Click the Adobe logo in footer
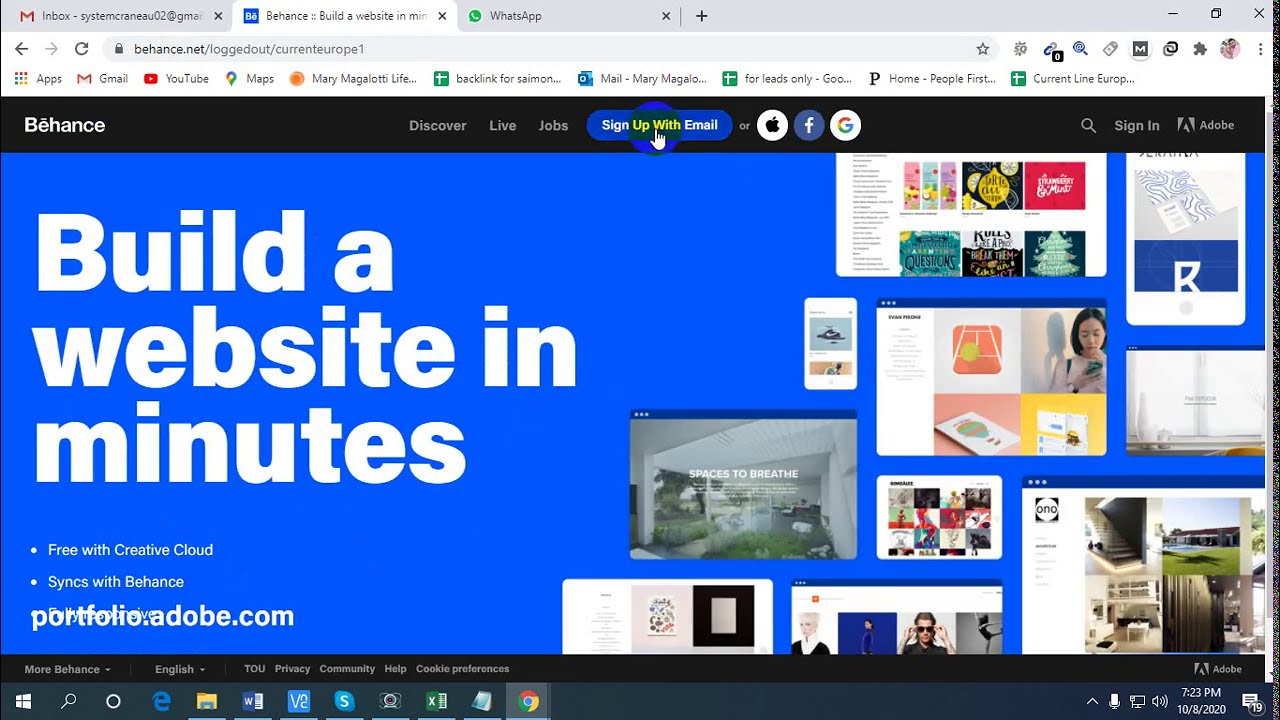Screen dimensions: 1280x720 pos(1218,669)
